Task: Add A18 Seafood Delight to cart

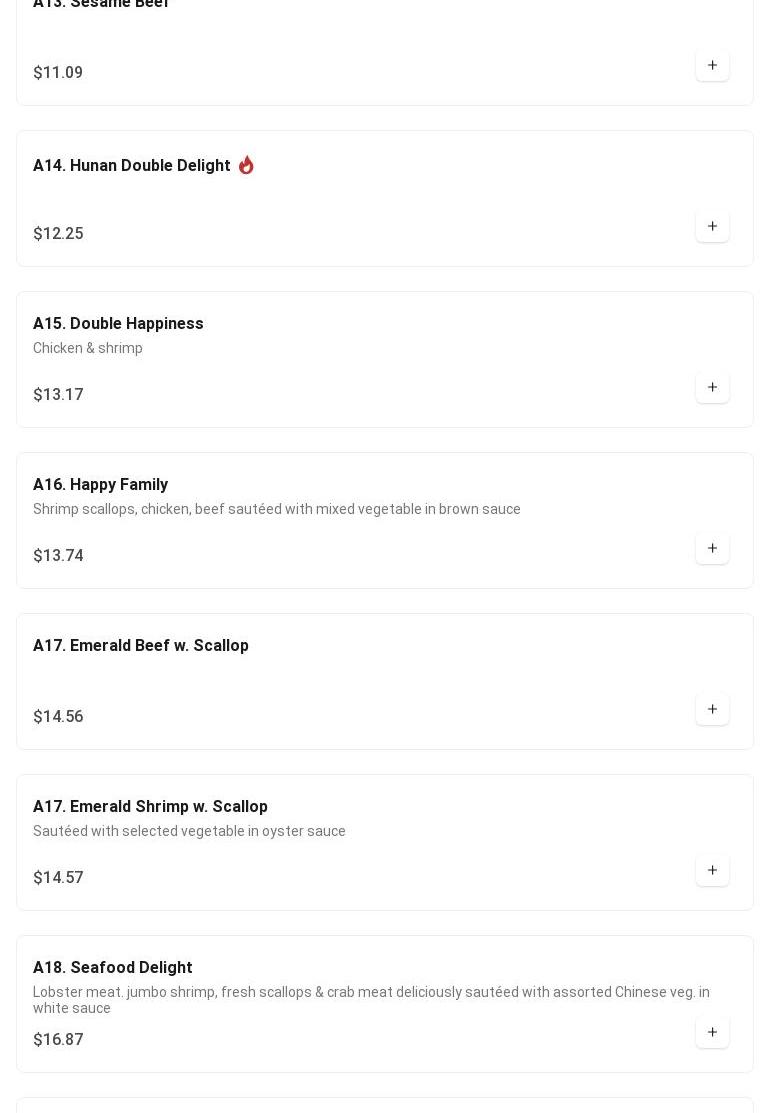Action: (712, 1033)
